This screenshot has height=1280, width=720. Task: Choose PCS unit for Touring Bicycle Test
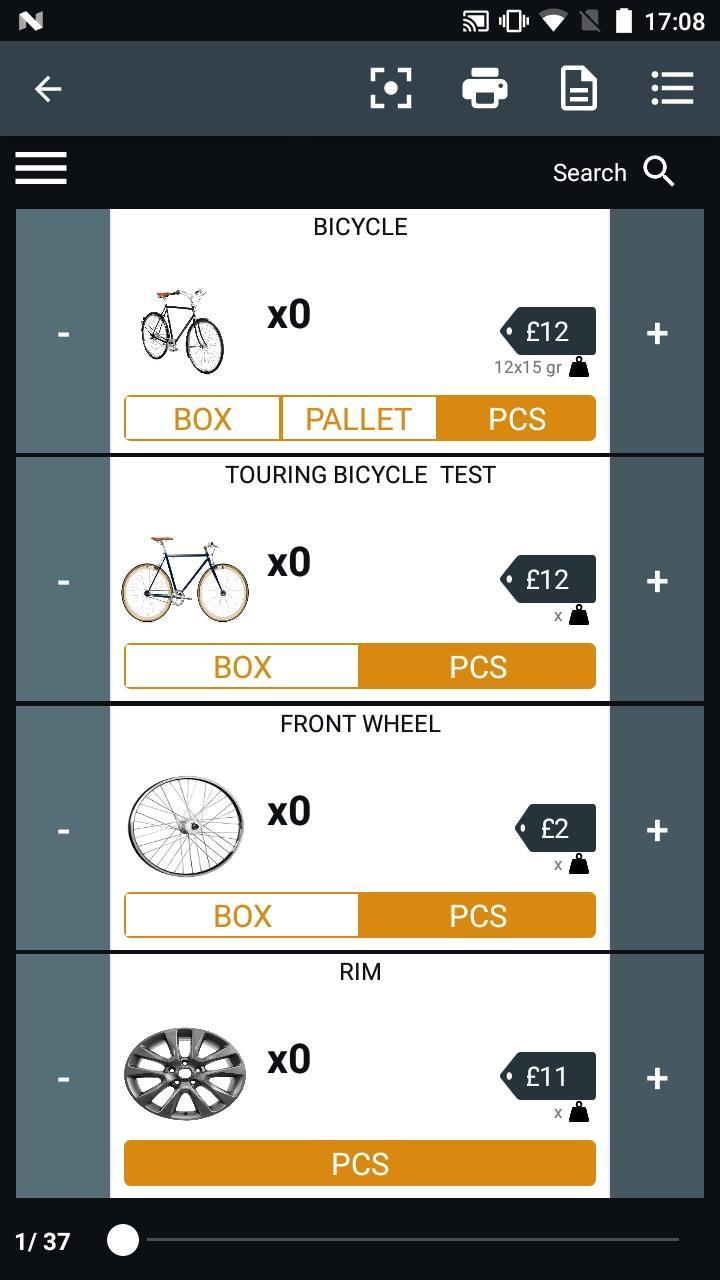coord(477,666)
